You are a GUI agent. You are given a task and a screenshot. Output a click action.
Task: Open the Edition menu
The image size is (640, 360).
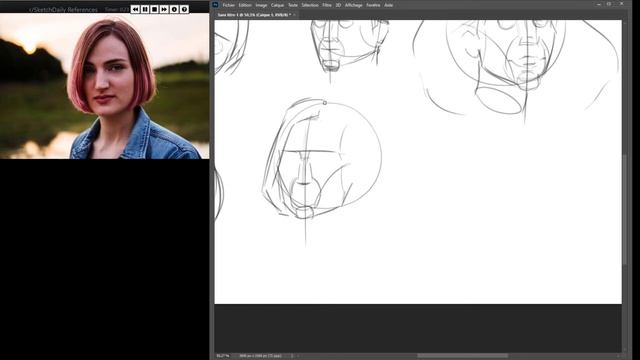point(245,5)
